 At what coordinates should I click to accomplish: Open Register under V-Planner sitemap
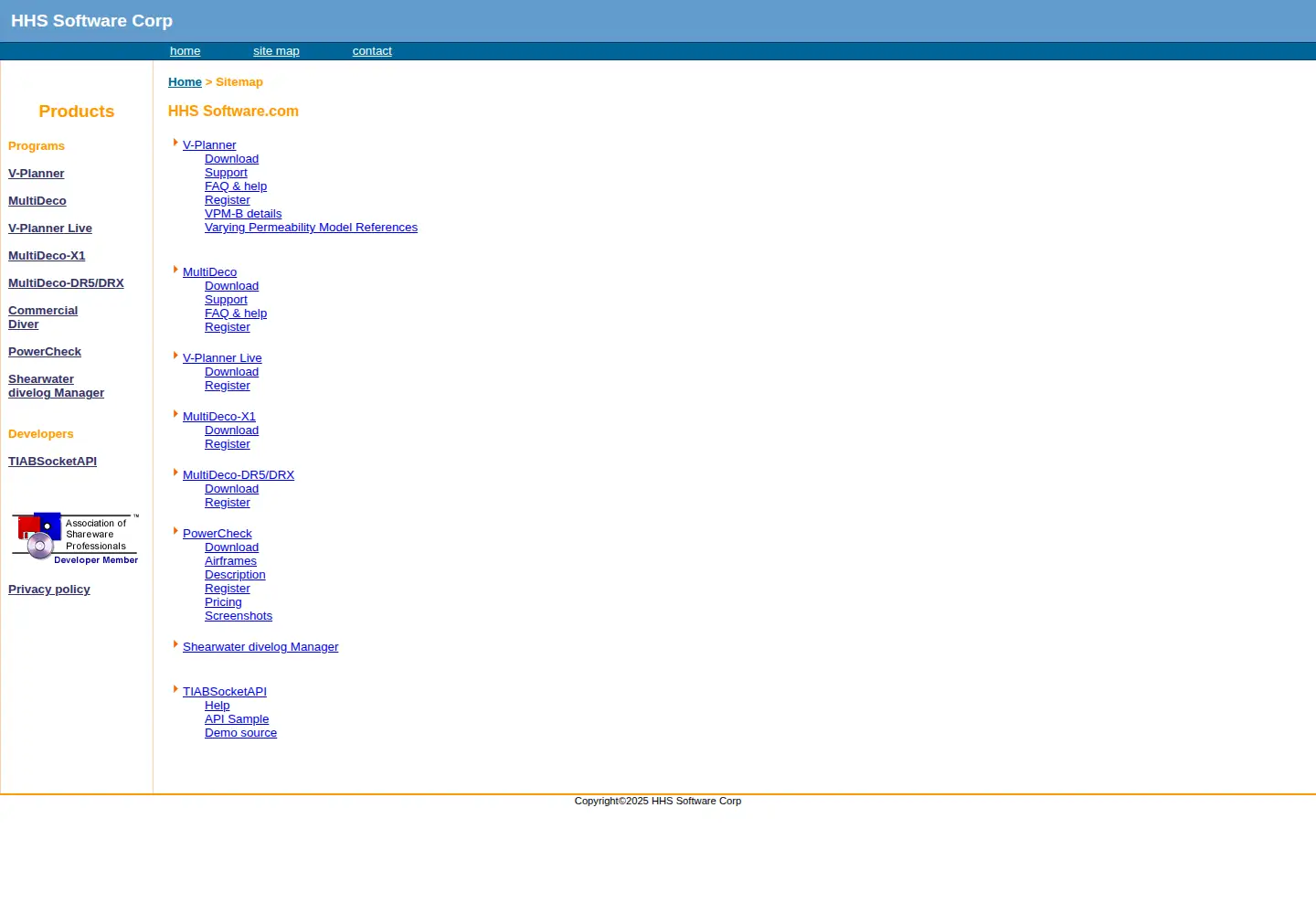[x=227, y=200]
